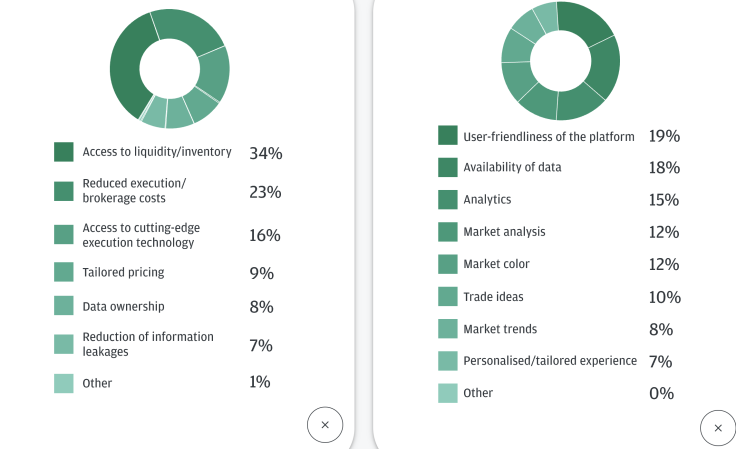Click the Tailored pricing legend swatch
The image size is (736, 449).
(64, 272)
